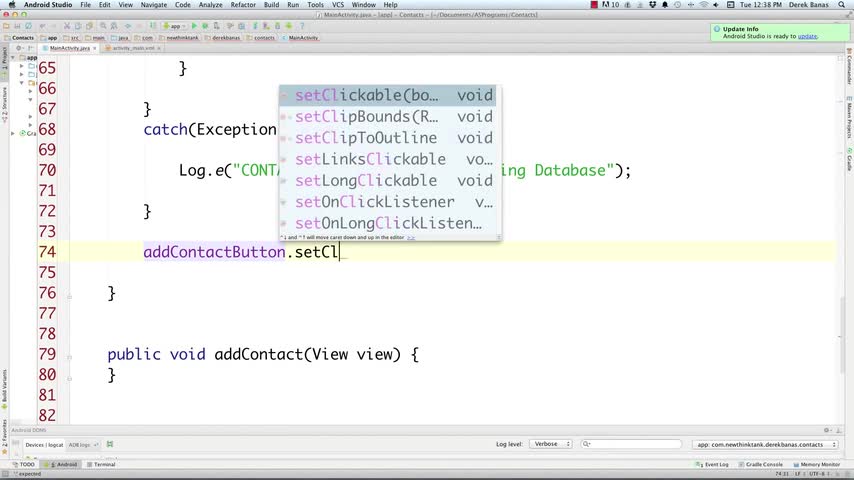854x480 pixels.
Task: Expand the Gradle node in the project tree
Action: [13, 133]
